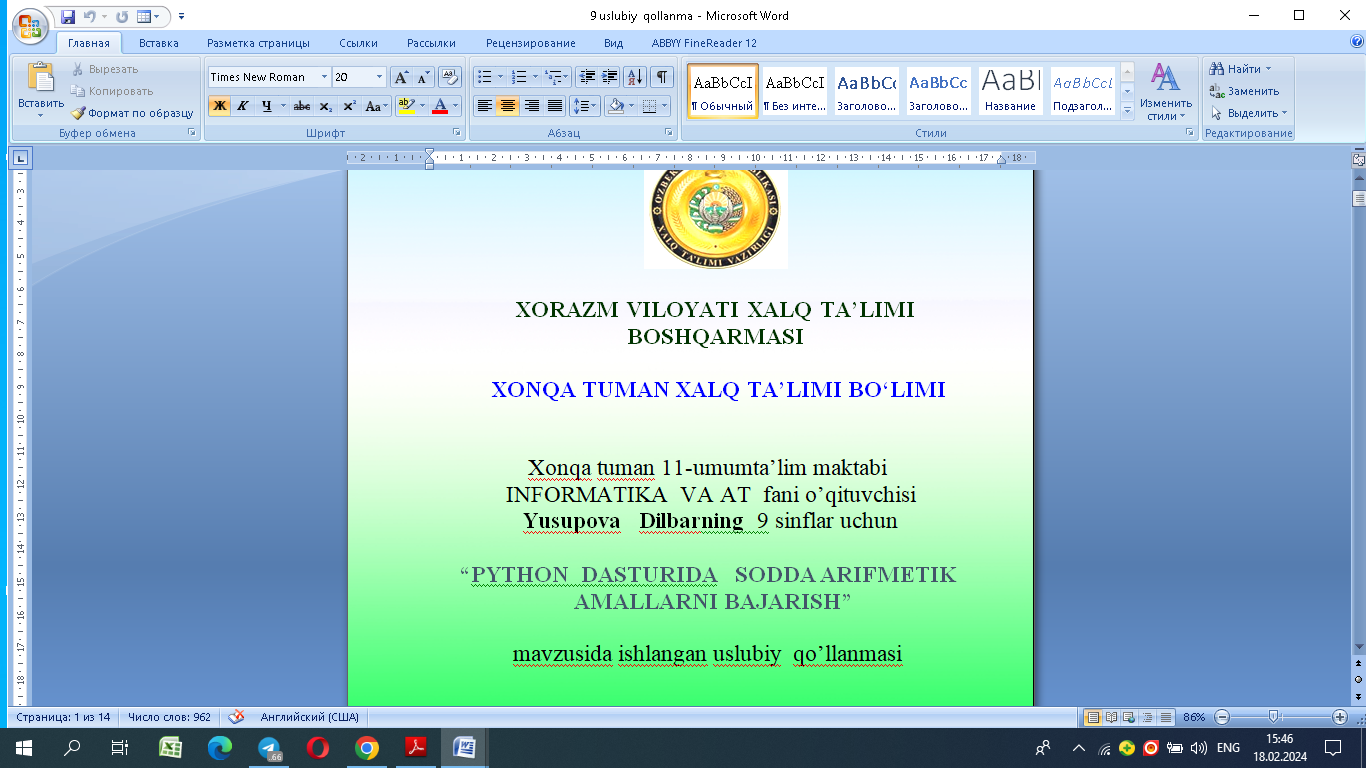Click the word count Число слов: 962
The height and width of the screenshot is (768, 1366).
tap(171, 717)
